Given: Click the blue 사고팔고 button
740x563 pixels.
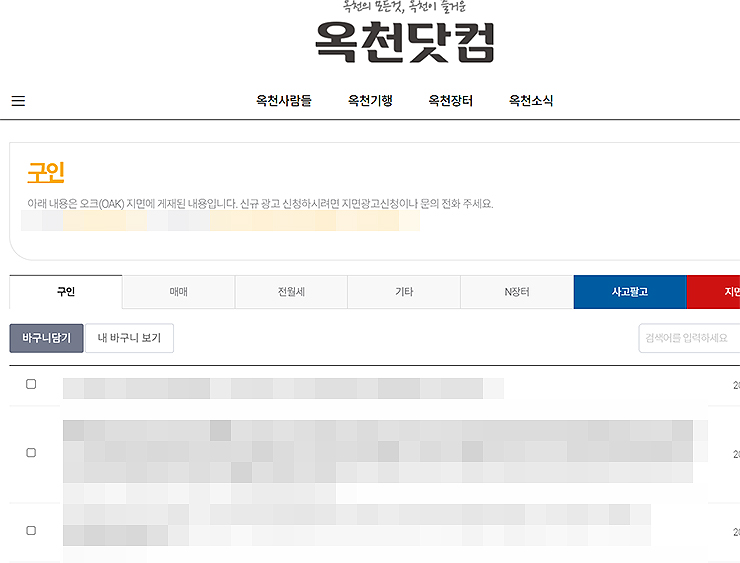Looking at the screenshot, I should click(630, 292).
